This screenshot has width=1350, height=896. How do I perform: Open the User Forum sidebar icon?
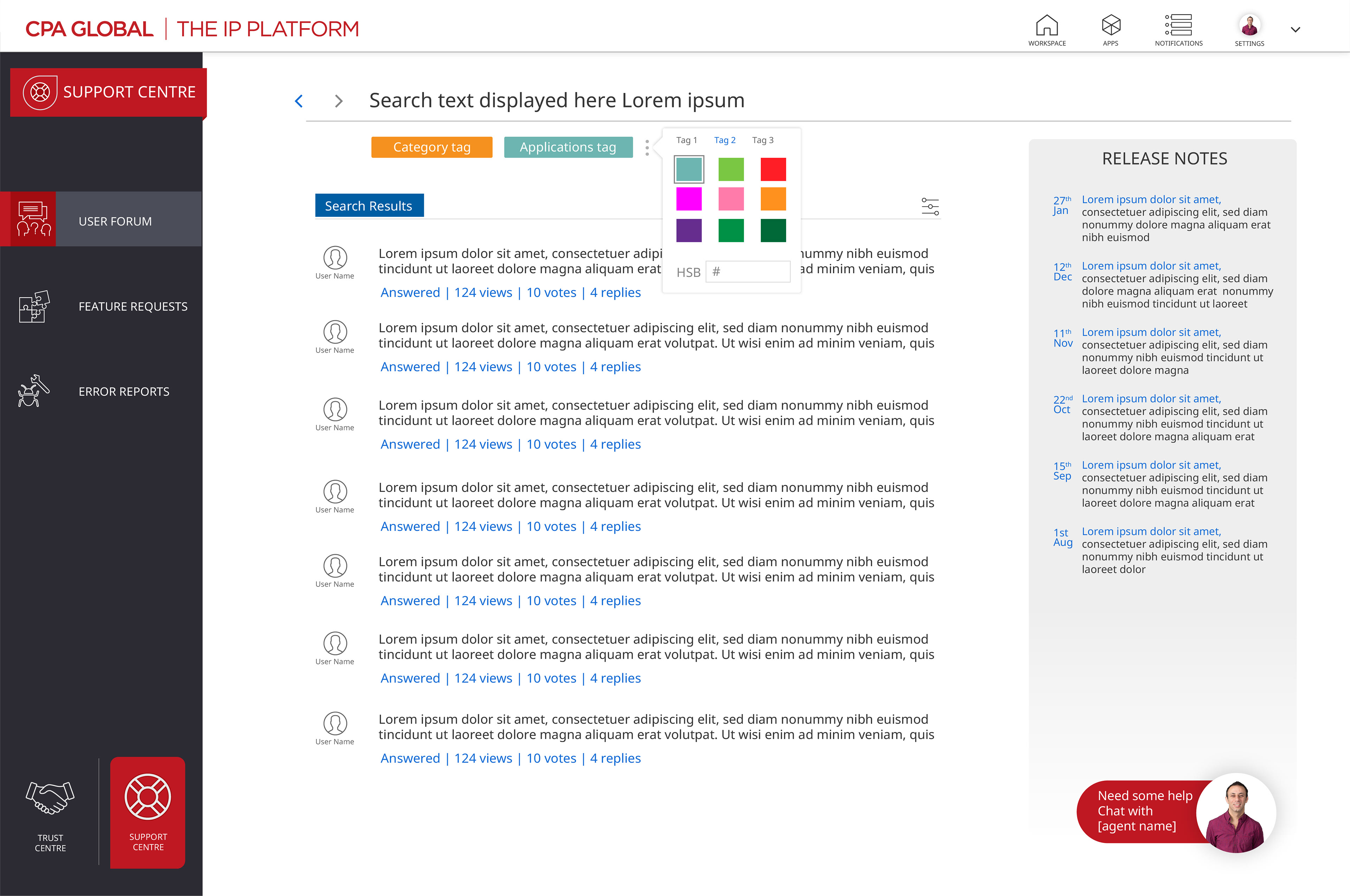coord(34,219)
